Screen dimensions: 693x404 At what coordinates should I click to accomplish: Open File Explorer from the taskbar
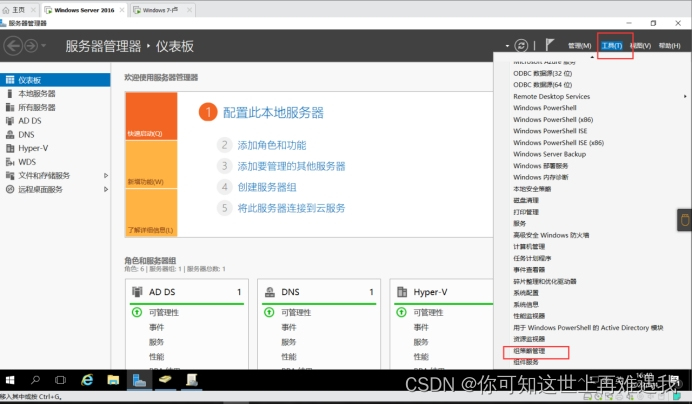[x=113, y=380]
